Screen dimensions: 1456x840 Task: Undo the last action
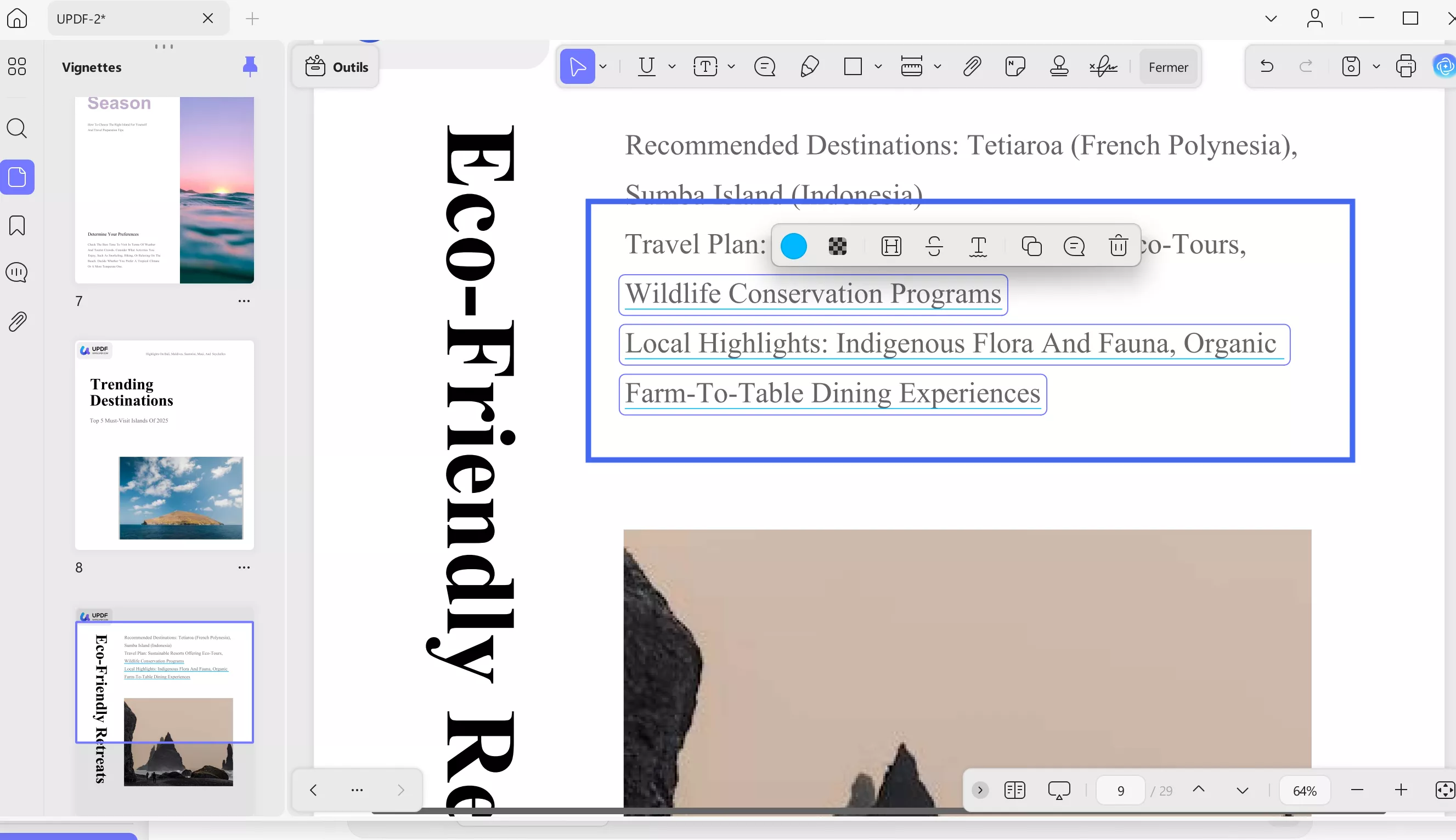1267,66
